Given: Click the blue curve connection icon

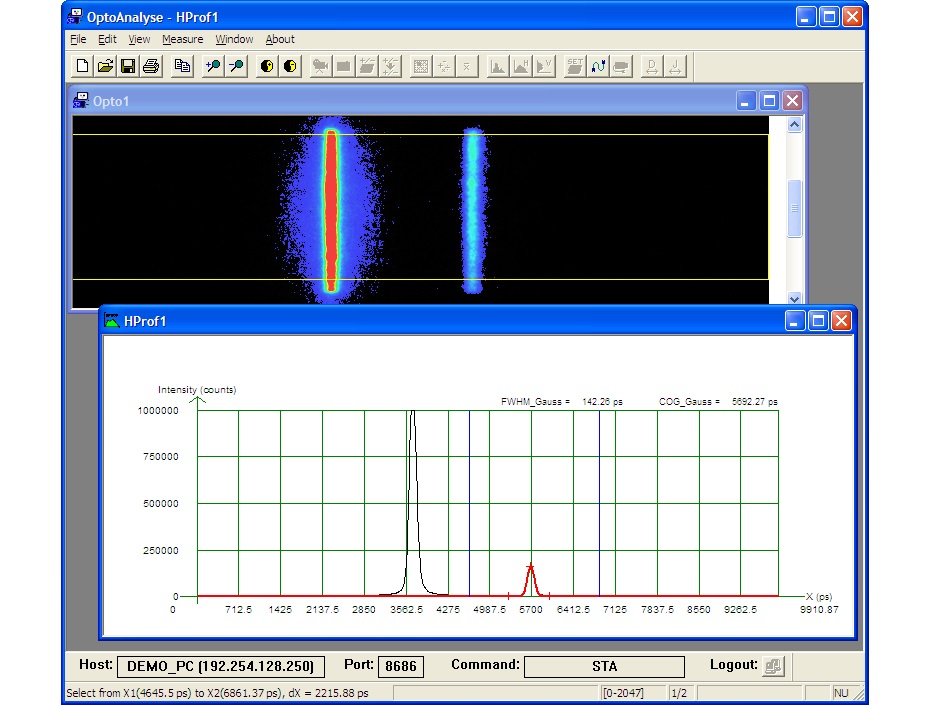Looking at the screenshot, I should point(598,66).
